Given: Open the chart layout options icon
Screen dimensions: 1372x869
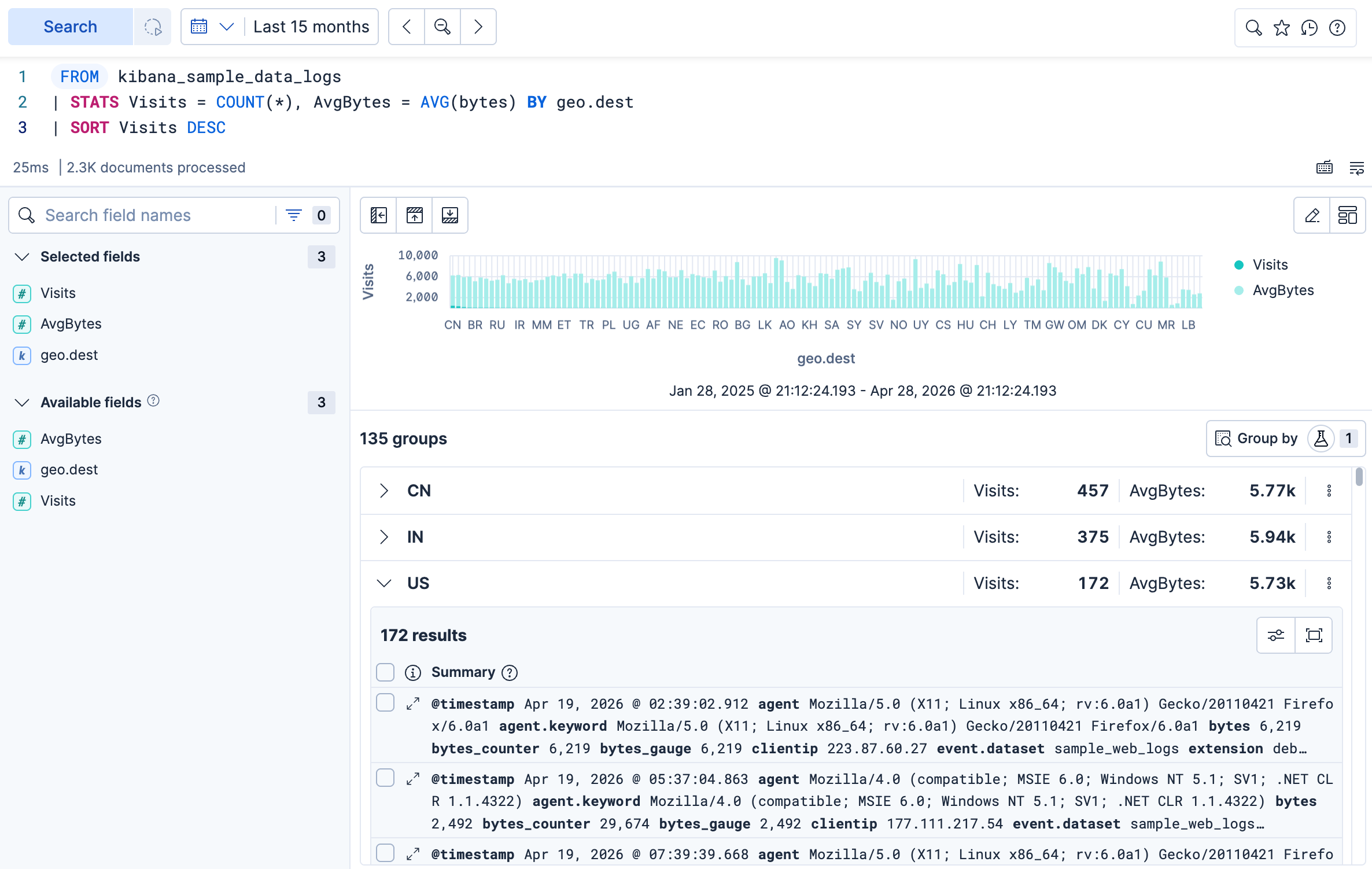Looking at the screenshot, I should (x=1348, y=215).
